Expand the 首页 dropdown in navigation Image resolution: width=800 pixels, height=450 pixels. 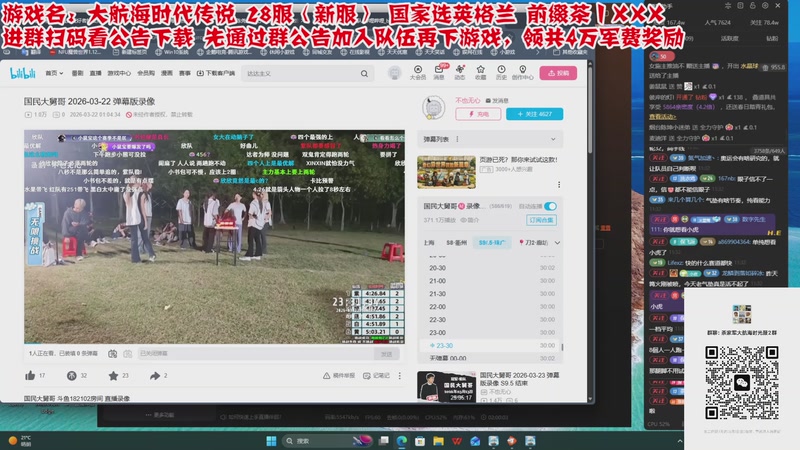54,73
